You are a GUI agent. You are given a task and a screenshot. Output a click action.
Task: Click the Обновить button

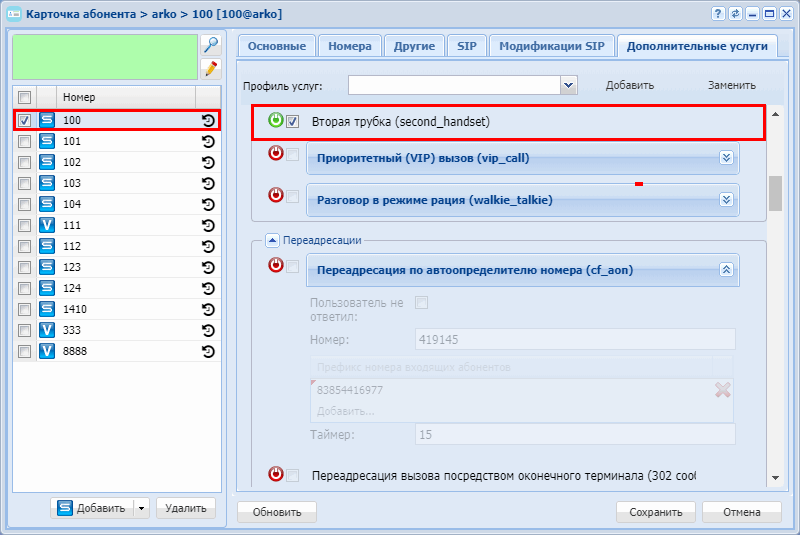277,512
